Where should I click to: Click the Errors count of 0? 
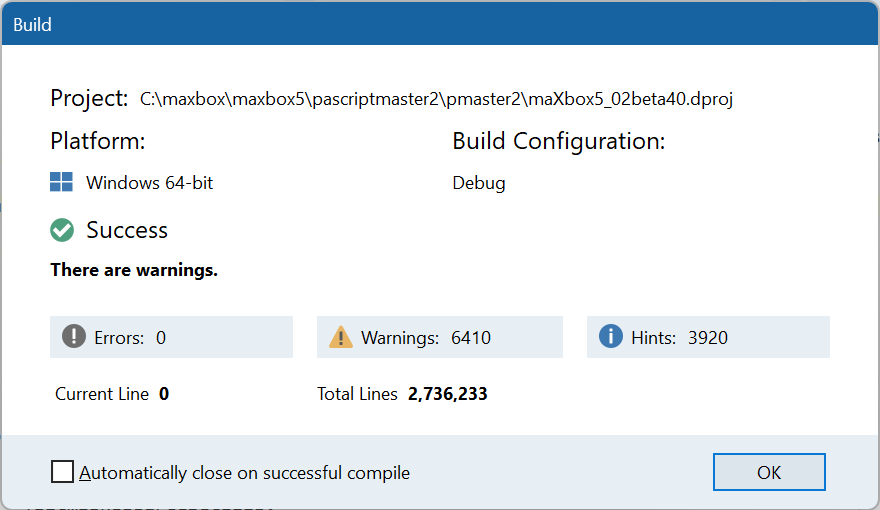[x=161, y=338]
